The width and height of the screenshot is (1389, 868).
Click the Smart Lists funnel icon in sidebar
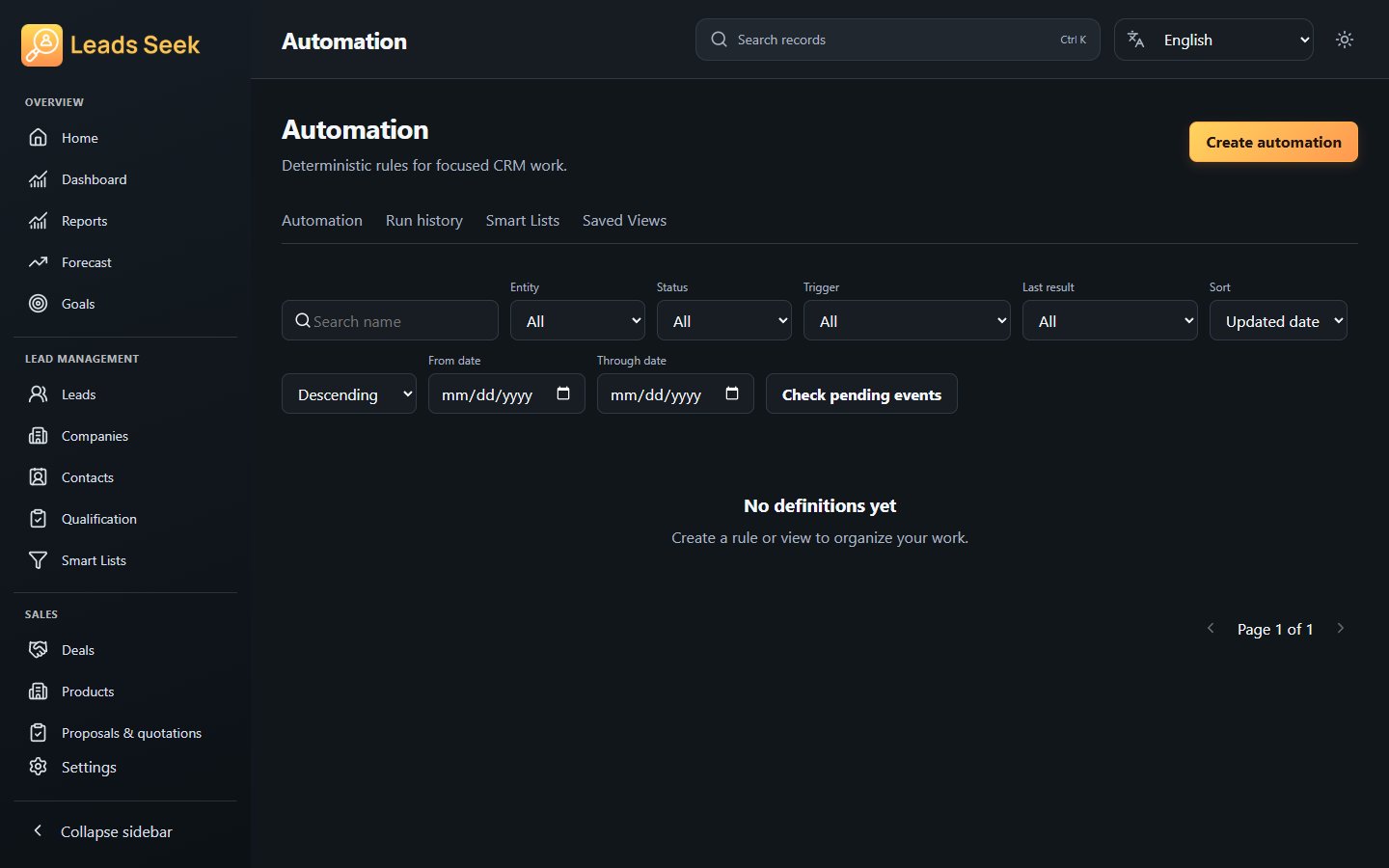point(38,560)
